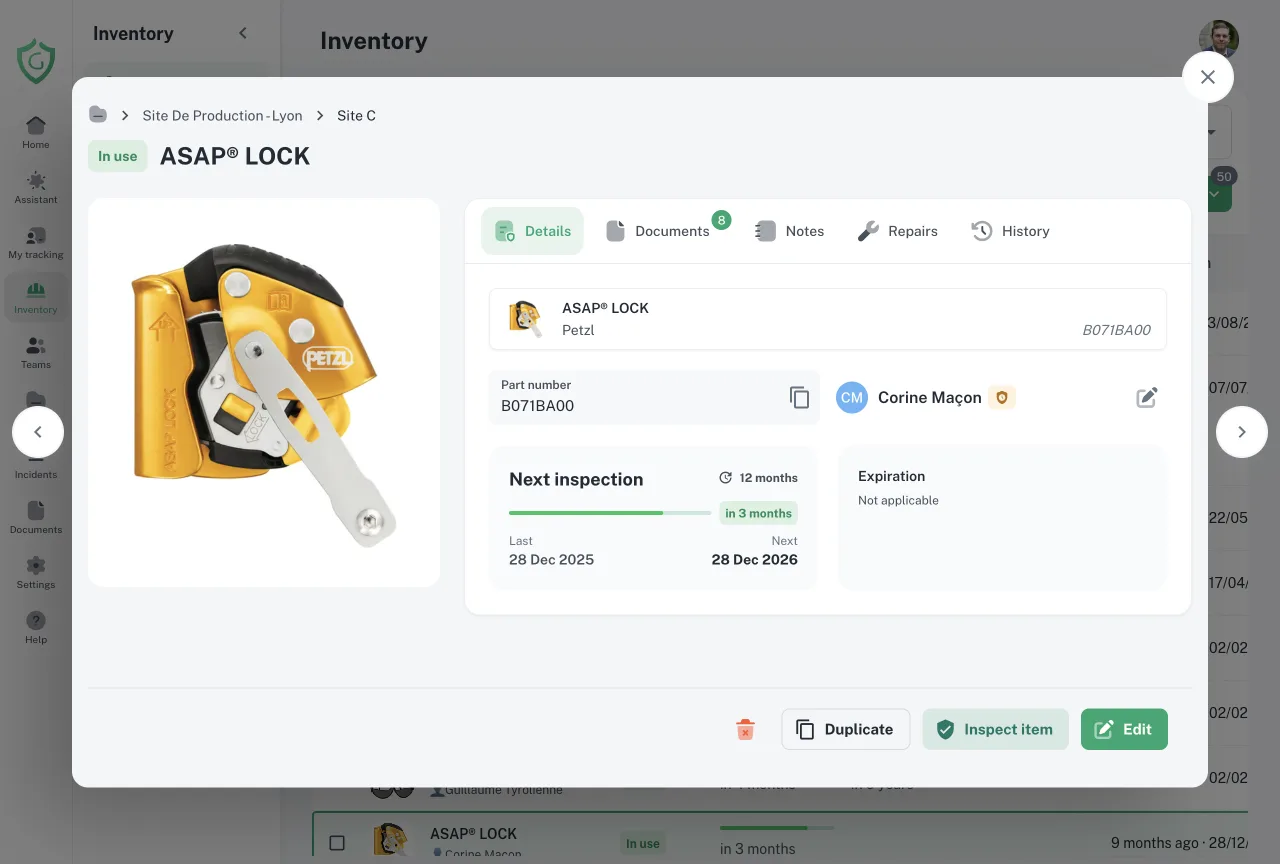
Task: Close the ASAP LOCK detail dialog
Action: tap(1208, 77)
